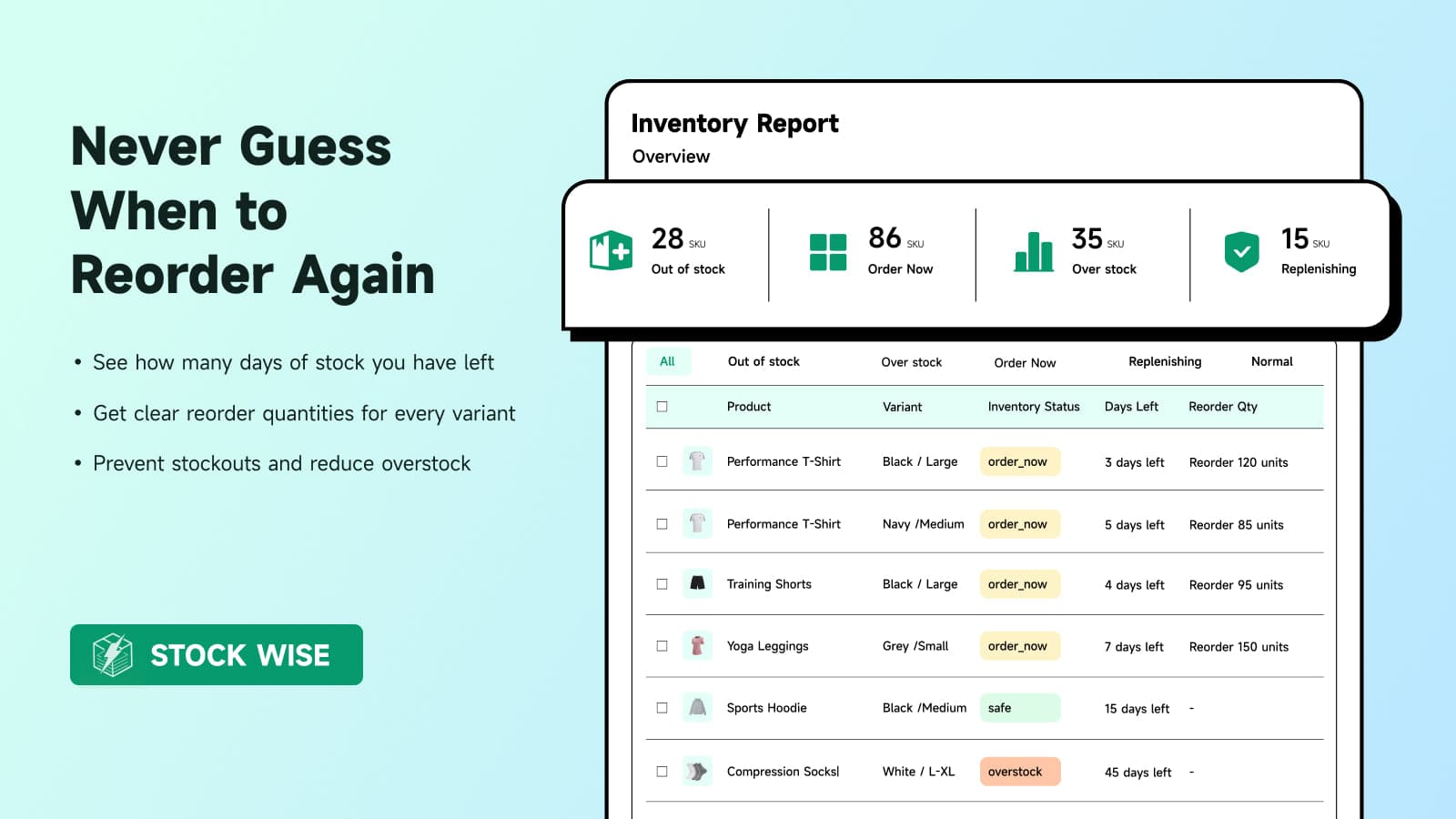Screen dimensions: 1456x819
Task: Open the Sports Hoodie product thumbnail
Action: click(697, 707)
